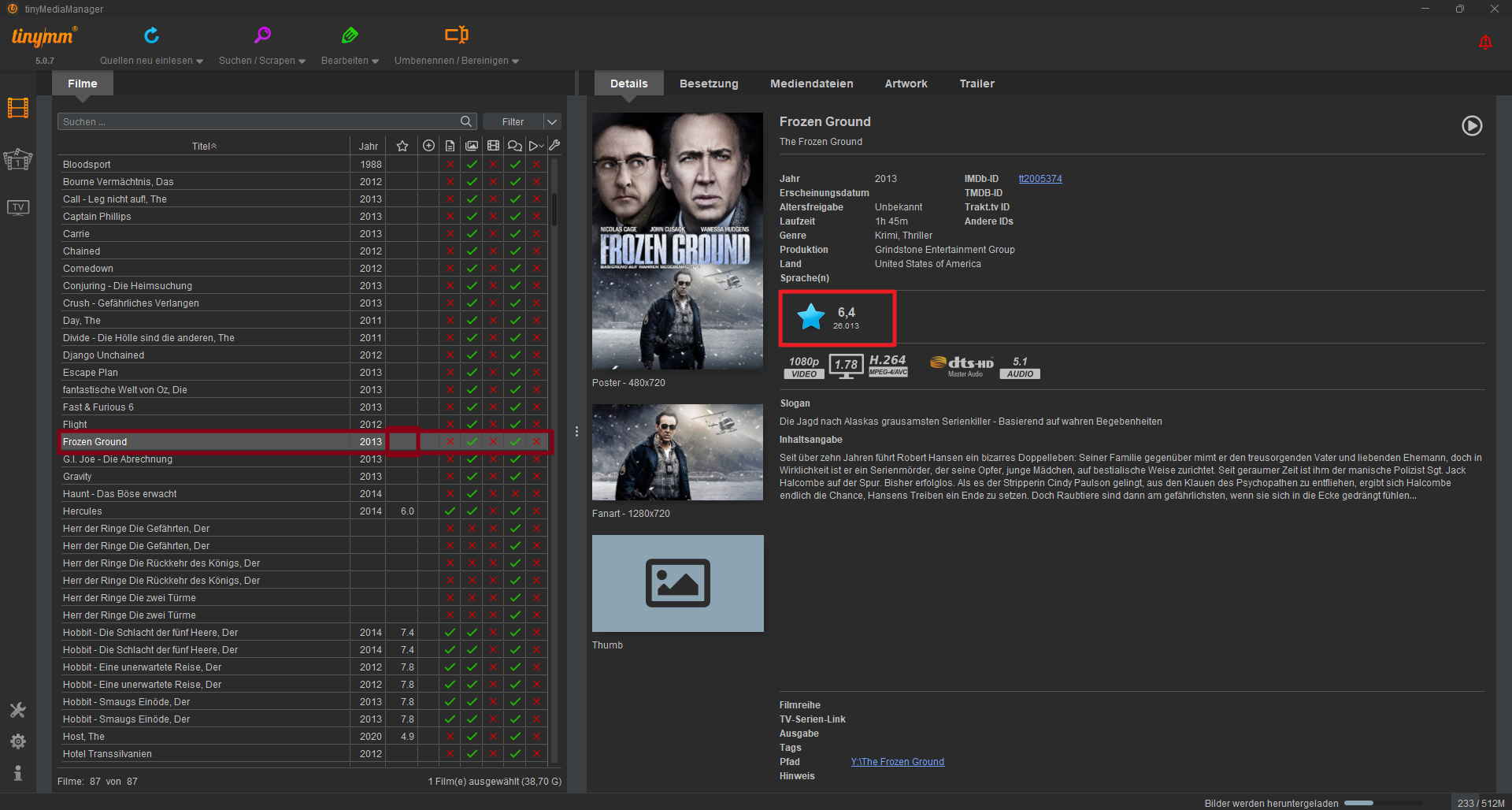Click the Suchen / Scrapen magnifier icon
The image size is (1512, 810).
(x=262, y=35)
